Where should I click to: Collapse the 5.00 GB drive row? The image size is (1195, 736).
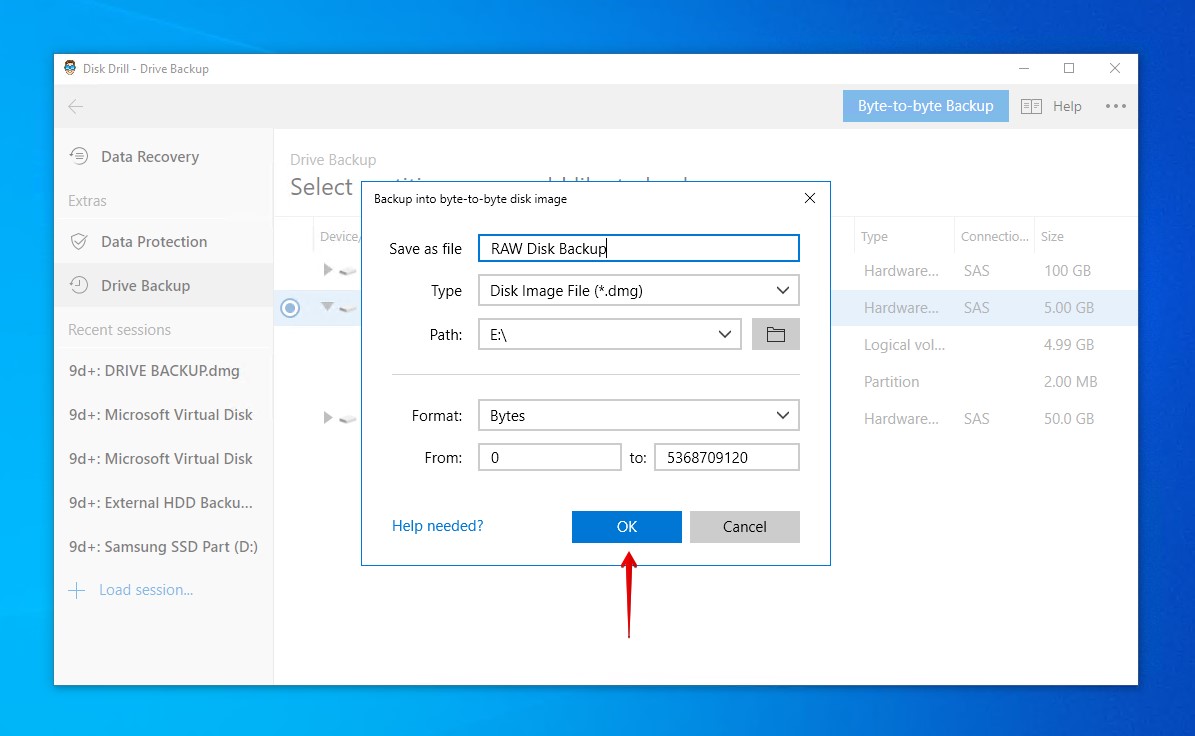[327, 306]
